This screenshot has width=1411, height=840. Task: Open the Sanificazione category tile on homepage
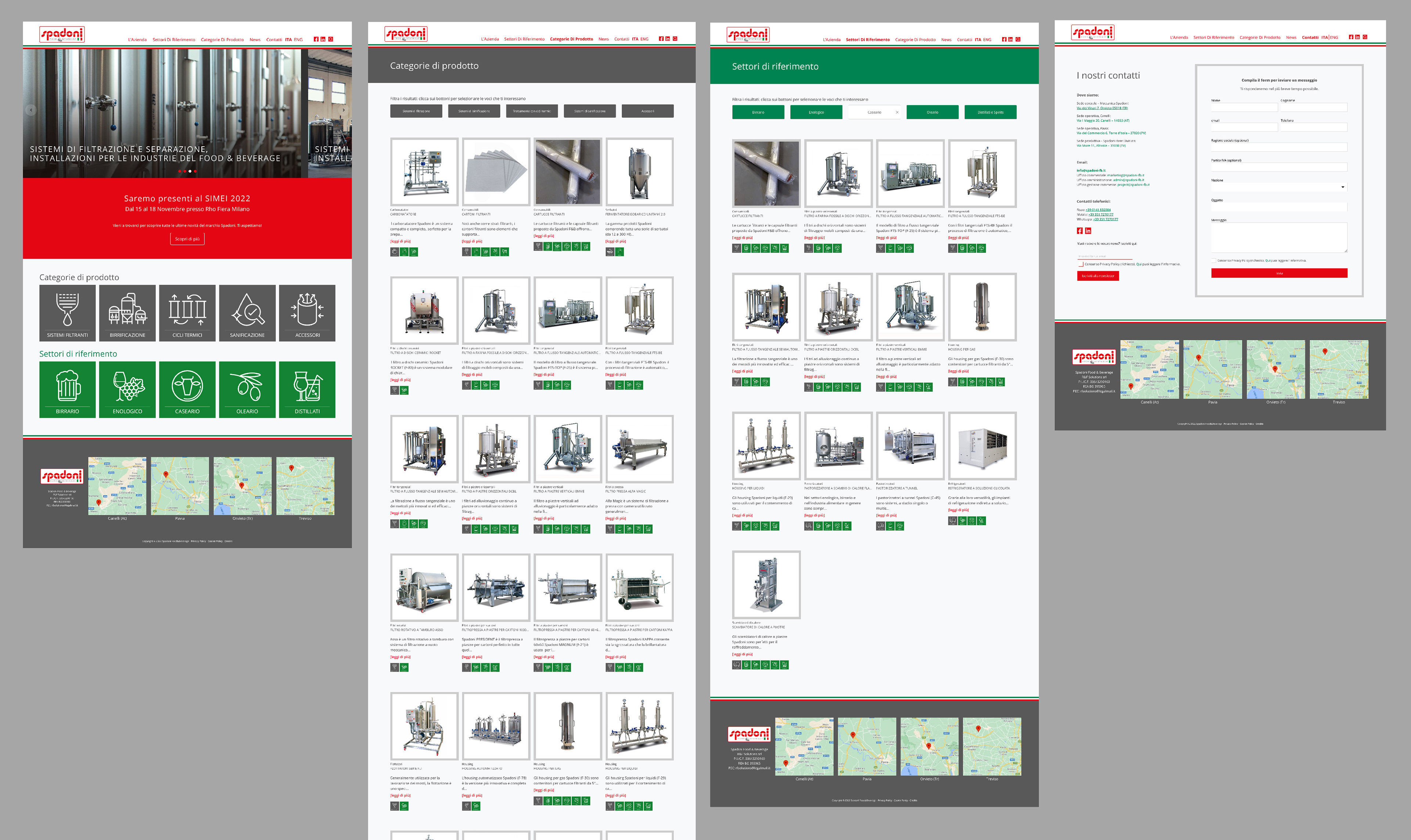(247, 313)
